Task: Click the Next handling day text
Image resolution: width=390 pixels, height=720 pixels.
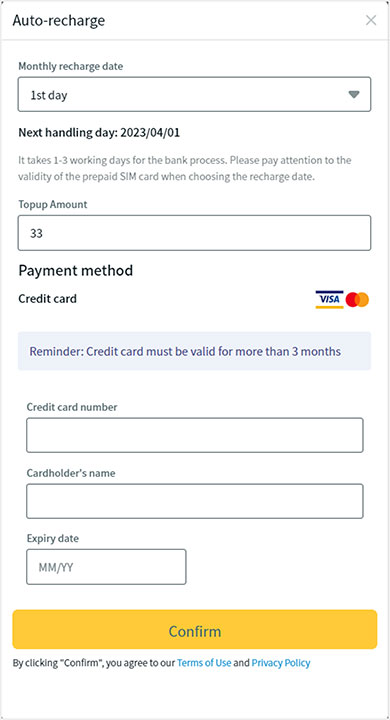Action: (99, 133)
